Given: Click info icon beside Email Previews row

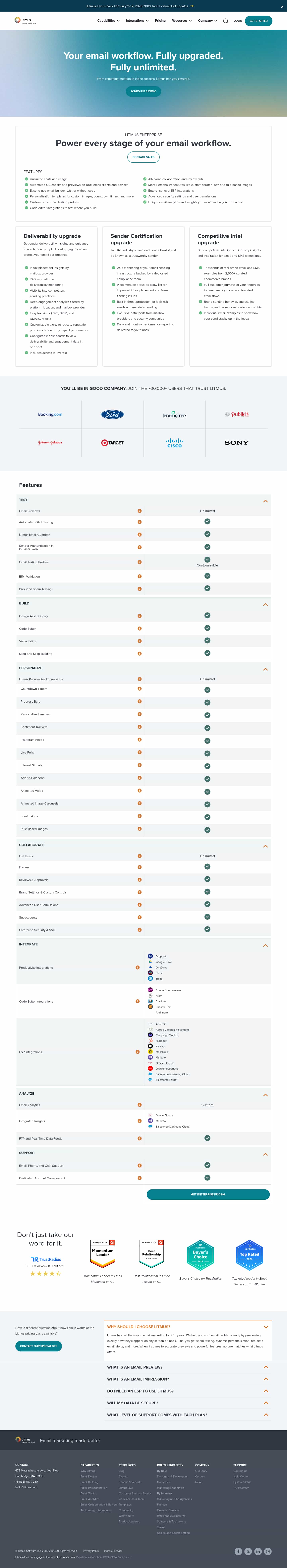Looking at the screenshot, I should 140,511.
